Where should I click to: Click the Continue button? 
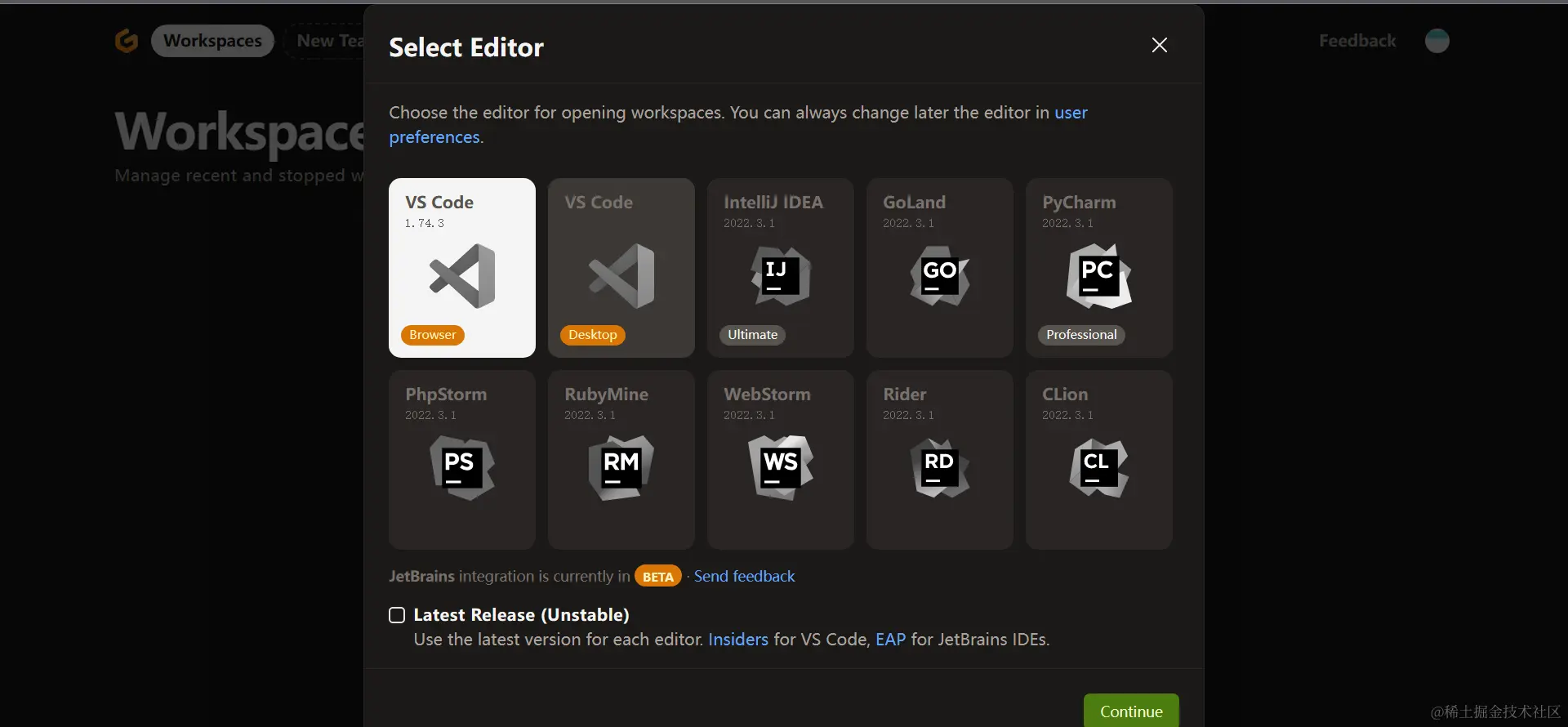(x=1131, y=711)
